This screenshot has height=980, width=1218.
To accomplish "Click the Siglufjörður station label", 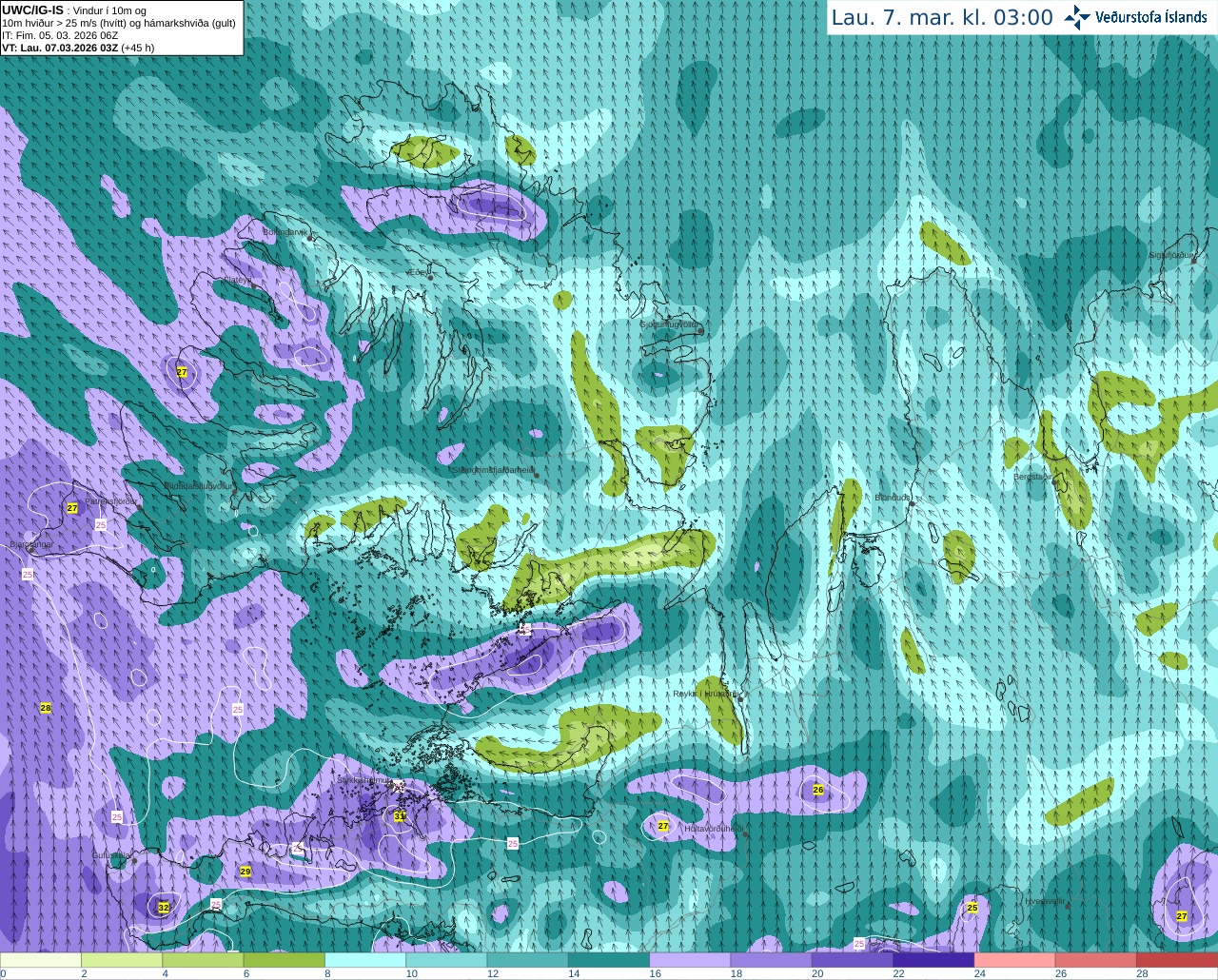I will point(1171,255).
